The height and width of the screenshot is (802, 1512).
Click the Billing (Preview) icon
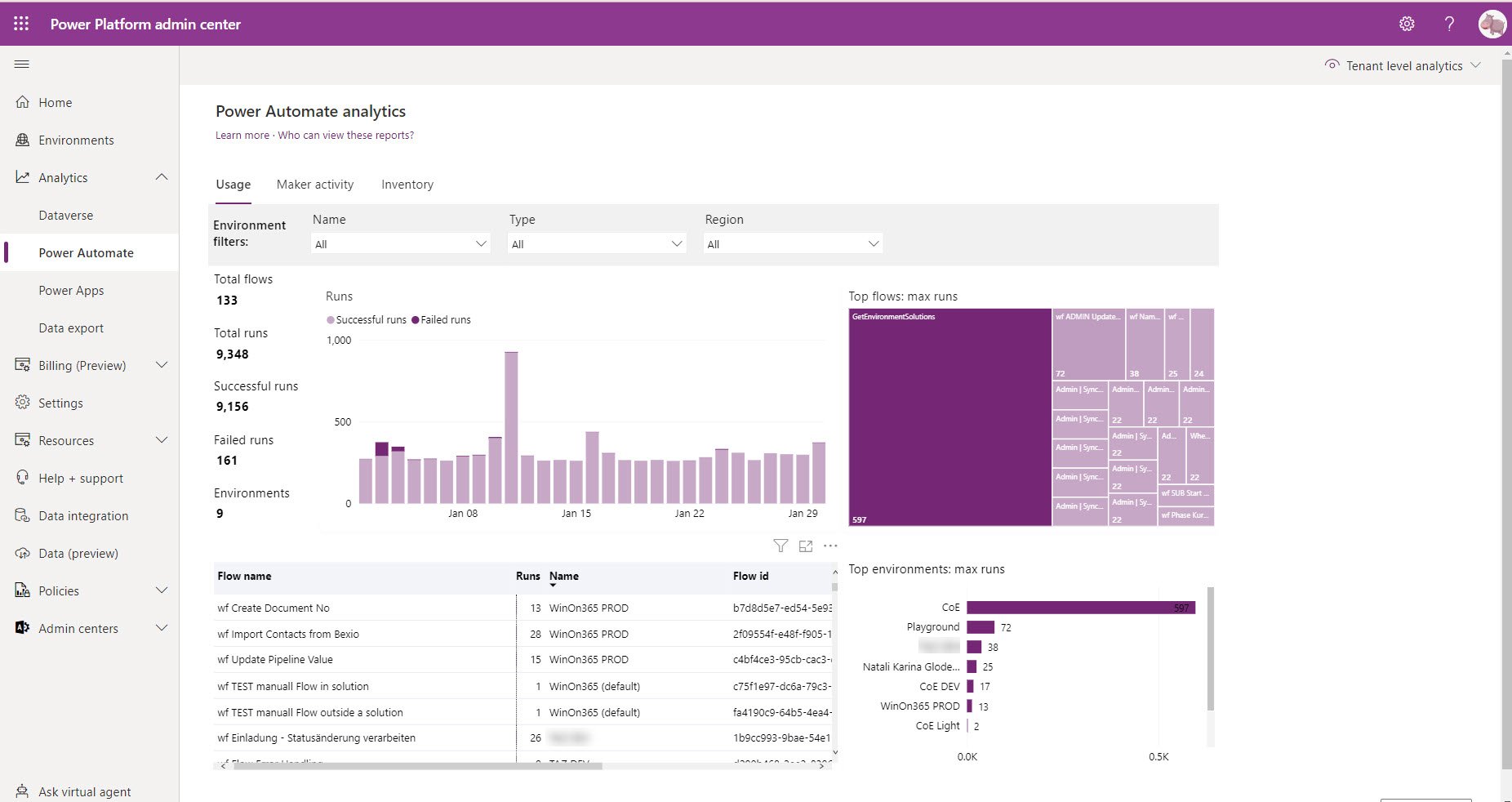pos(23,365)
